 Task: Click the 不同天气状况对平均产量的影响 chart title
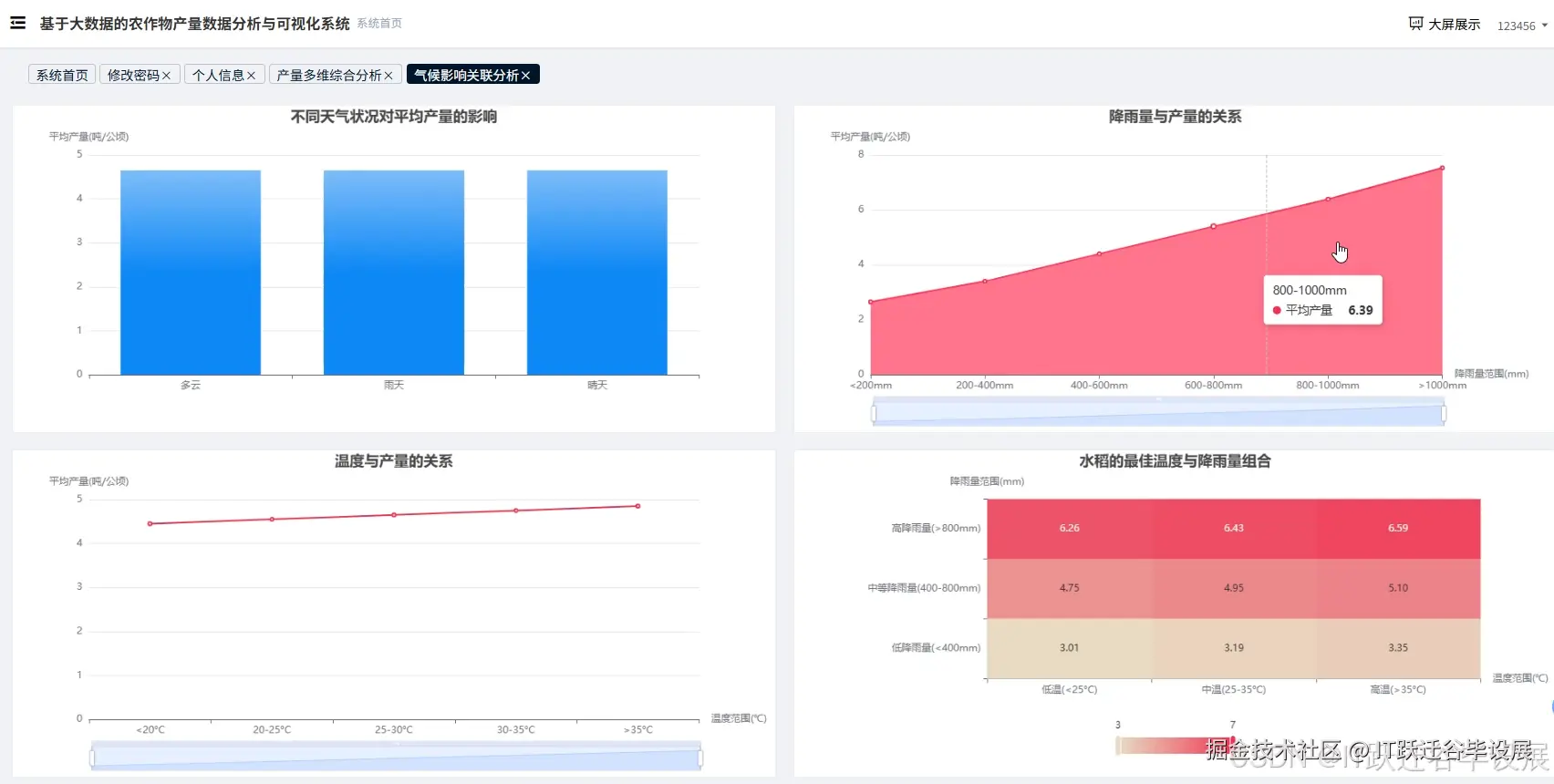pos(394,117)
